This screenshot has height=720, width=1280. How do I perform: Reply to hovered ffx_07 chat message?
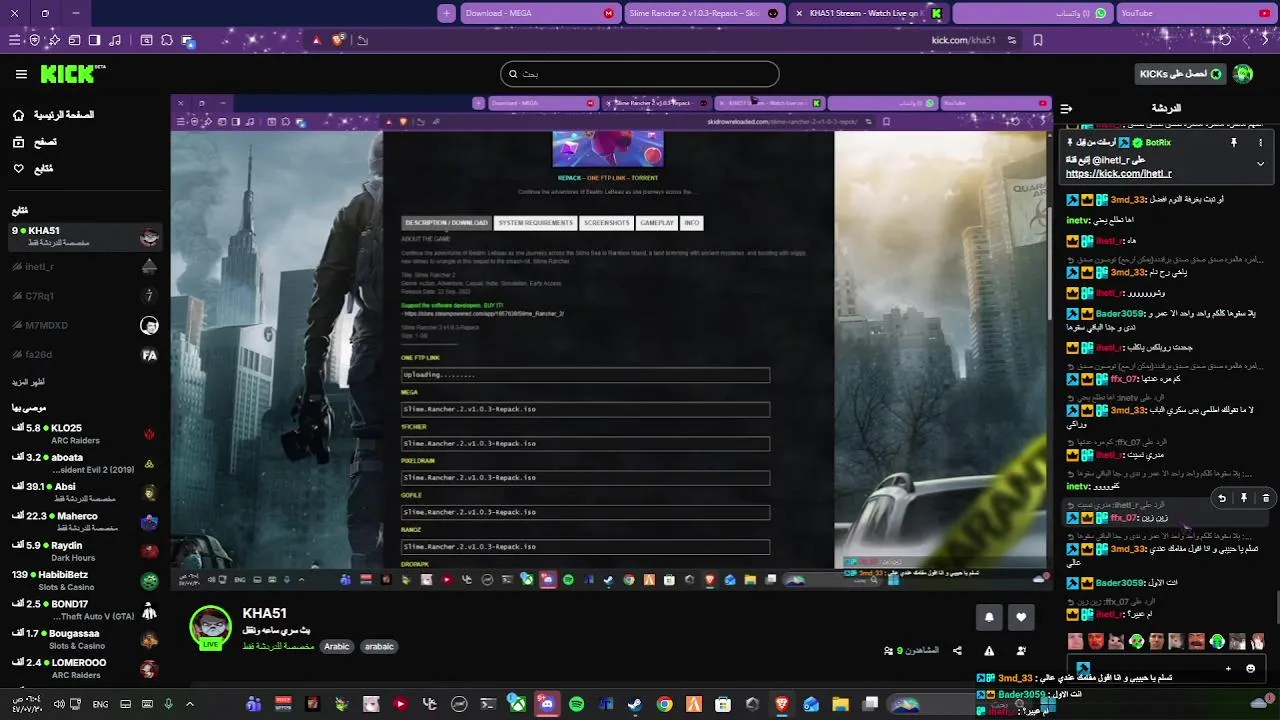(x=1222, y=498)
